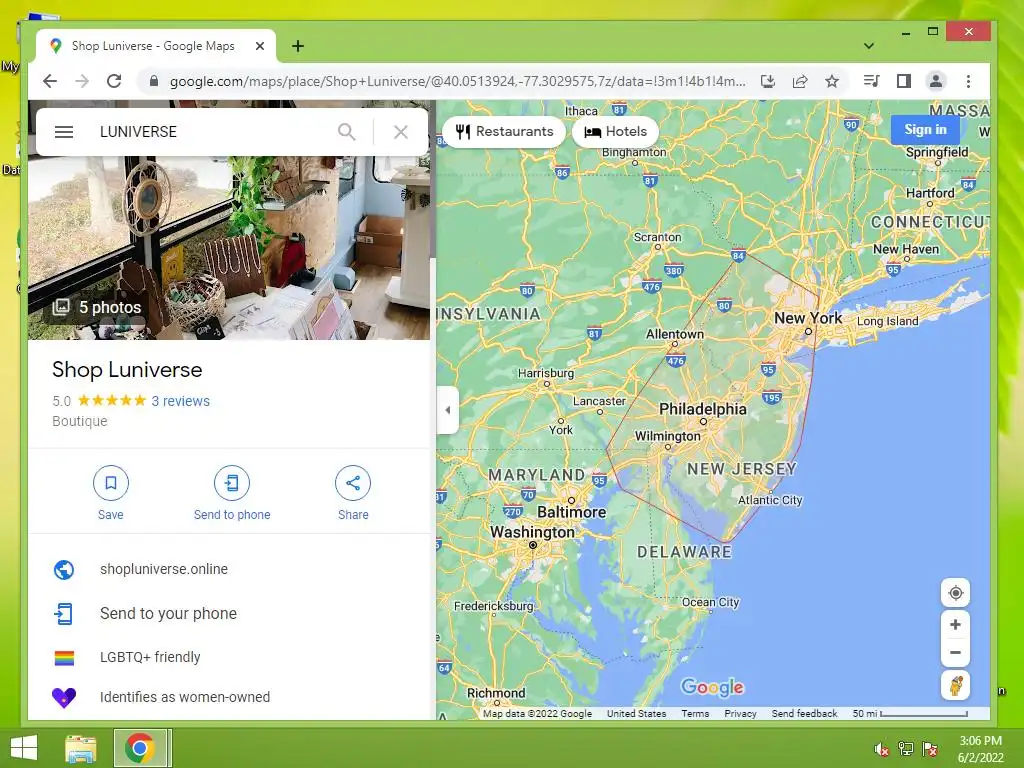Click the Baltimore label on the map
The width and height of the screenshot is (1024, 768).
[571, 512]
